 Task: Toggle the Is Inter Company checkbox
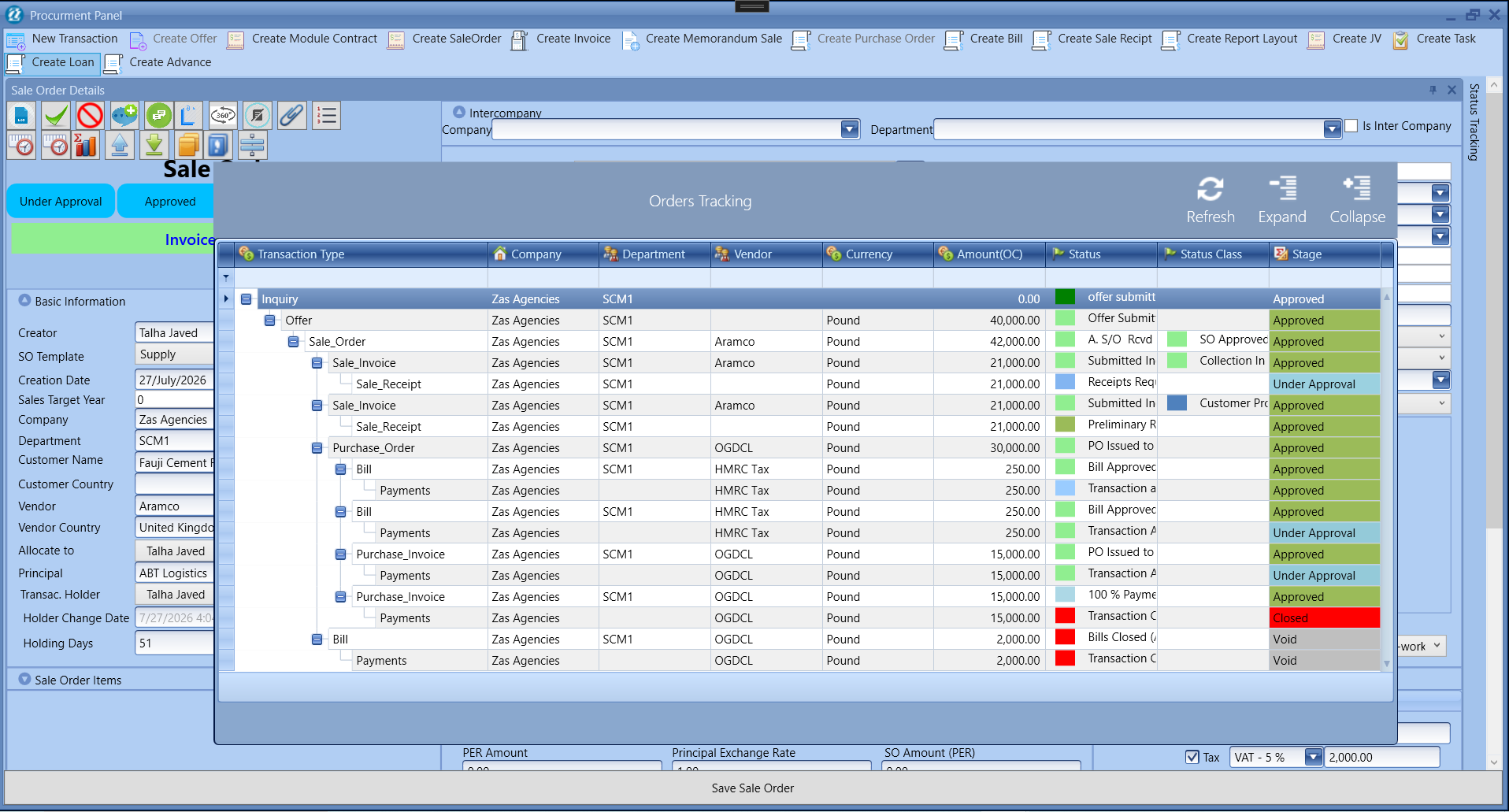[1351, 126]
